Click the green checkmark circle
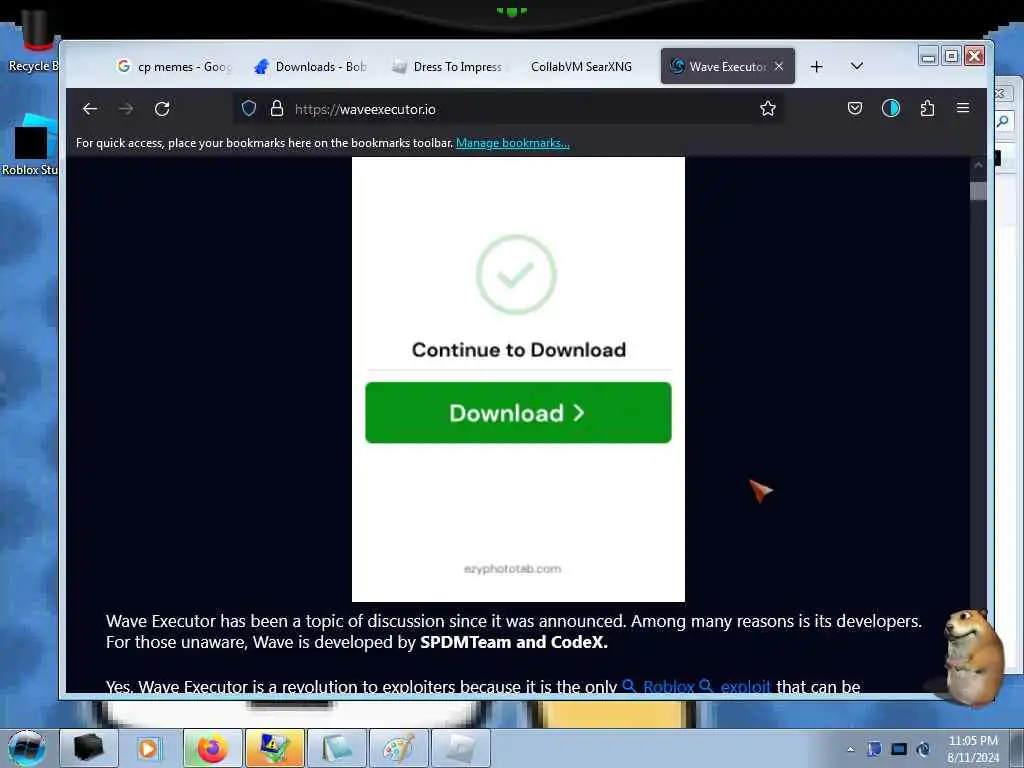 (x=516, y=274)
